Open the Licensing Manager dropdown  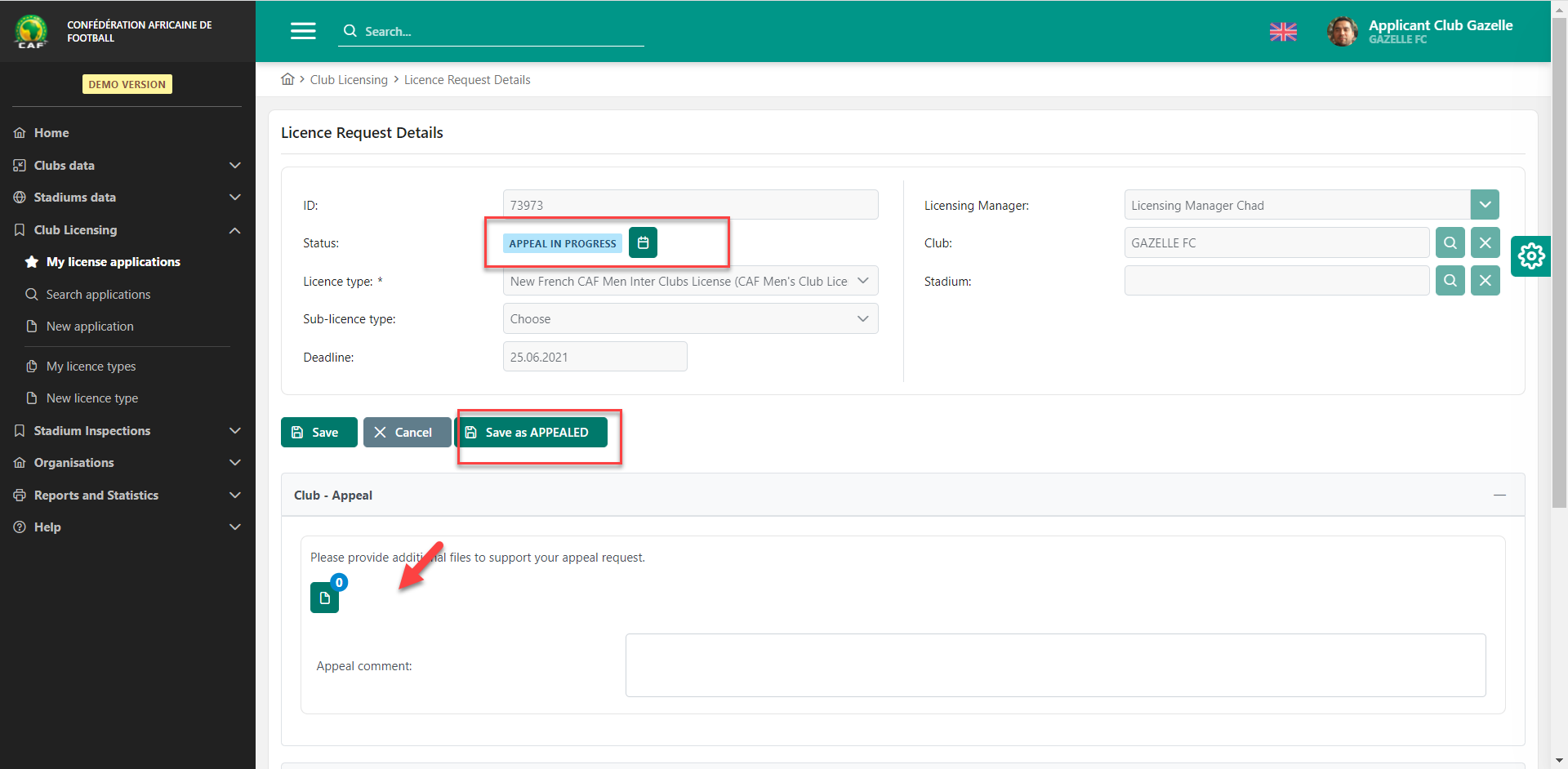point(1485,205)
